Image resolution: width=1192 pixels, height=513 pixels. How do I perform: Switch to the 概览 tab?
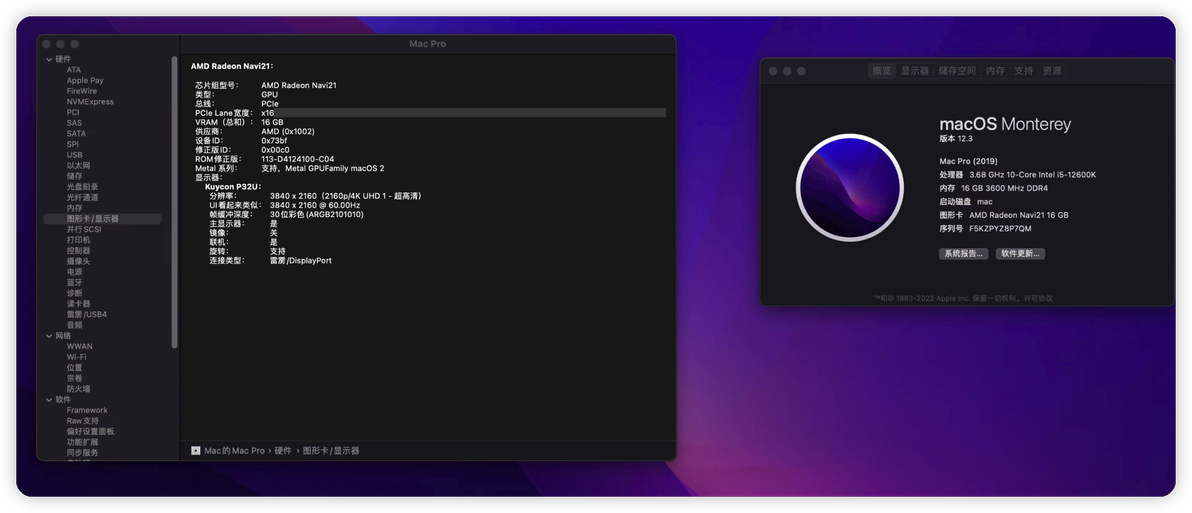(x=882, y=71)
